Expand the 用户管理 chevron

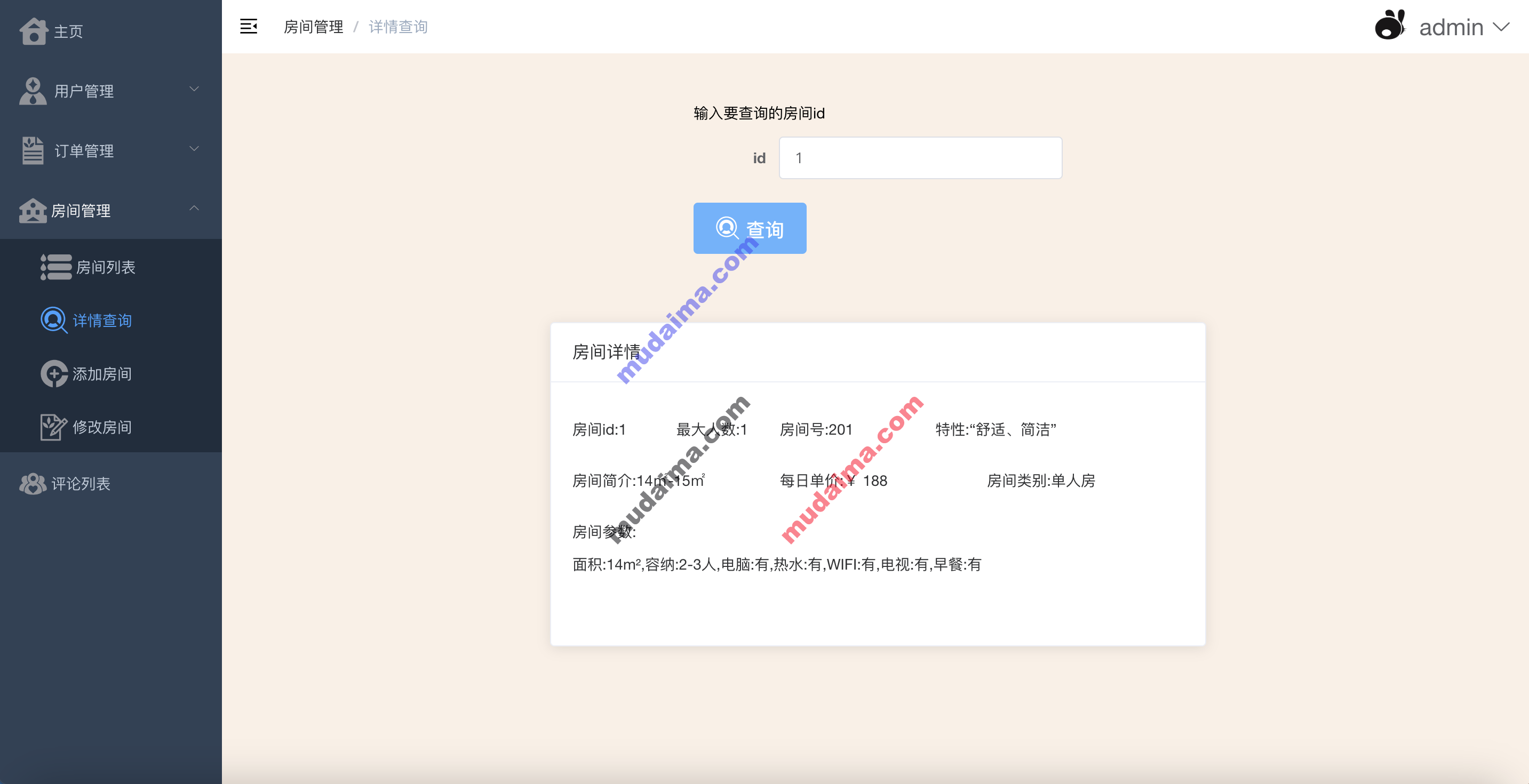[194, 89]
